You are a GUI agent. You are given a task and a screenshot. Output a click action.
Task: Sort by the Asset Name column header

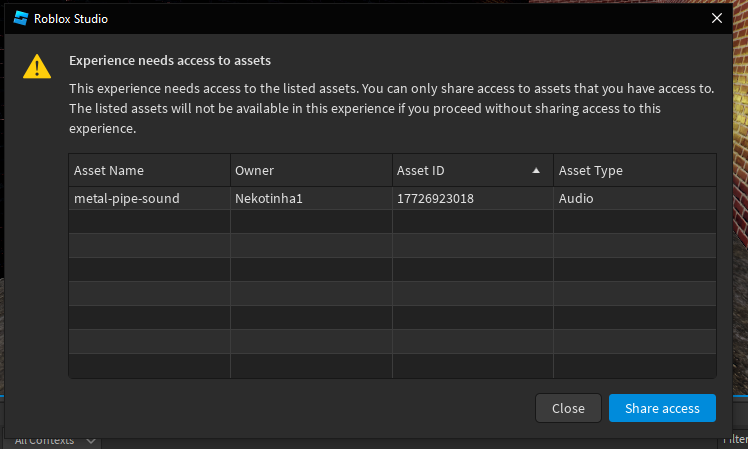(149, 170)
